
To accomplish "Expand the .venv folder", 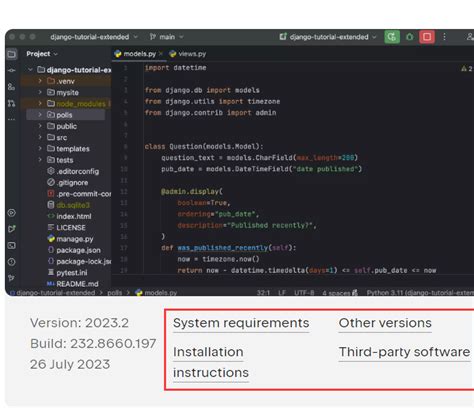I will (x=40, y=81).
